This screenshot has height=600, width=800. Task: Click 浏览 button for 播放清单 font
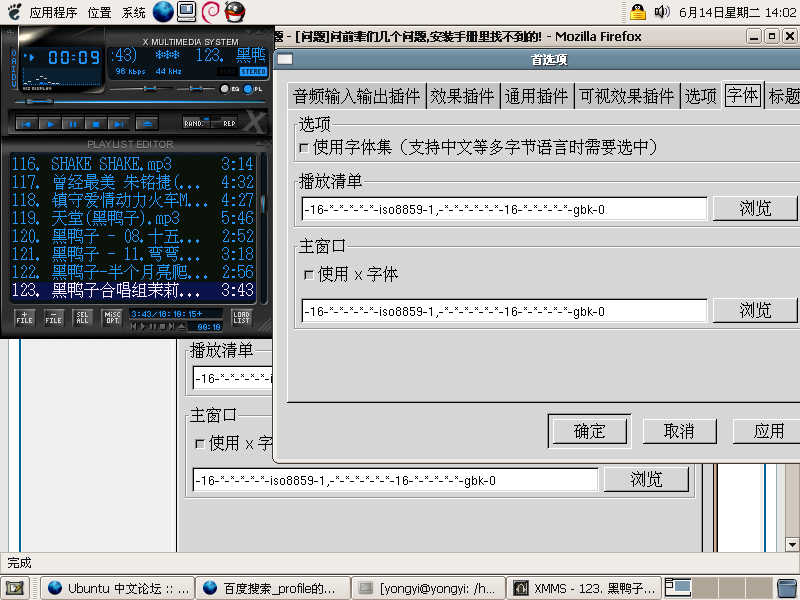click(x=755, y=209)
